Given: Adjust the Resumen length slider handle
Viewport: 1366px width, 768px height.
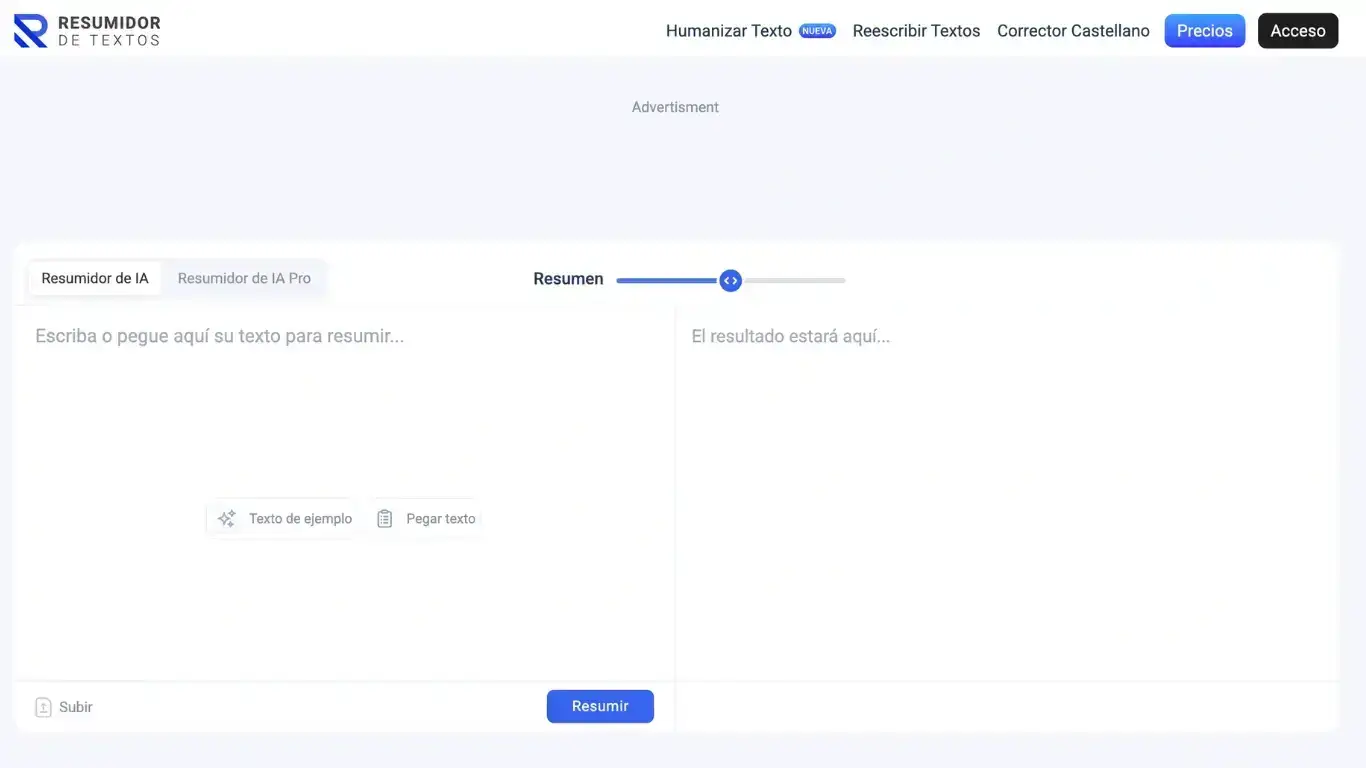Looking at the screenshot, I should [730, 280].
